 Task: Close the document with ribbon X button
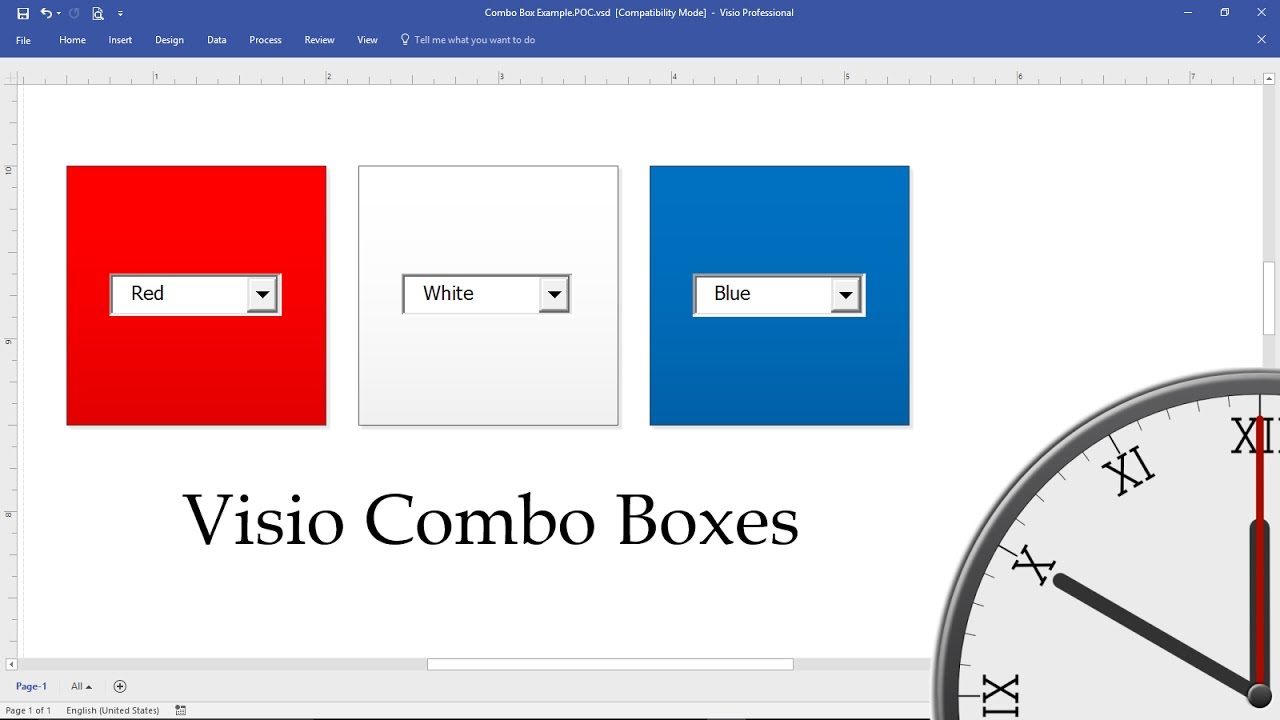tap(1261, 39)
